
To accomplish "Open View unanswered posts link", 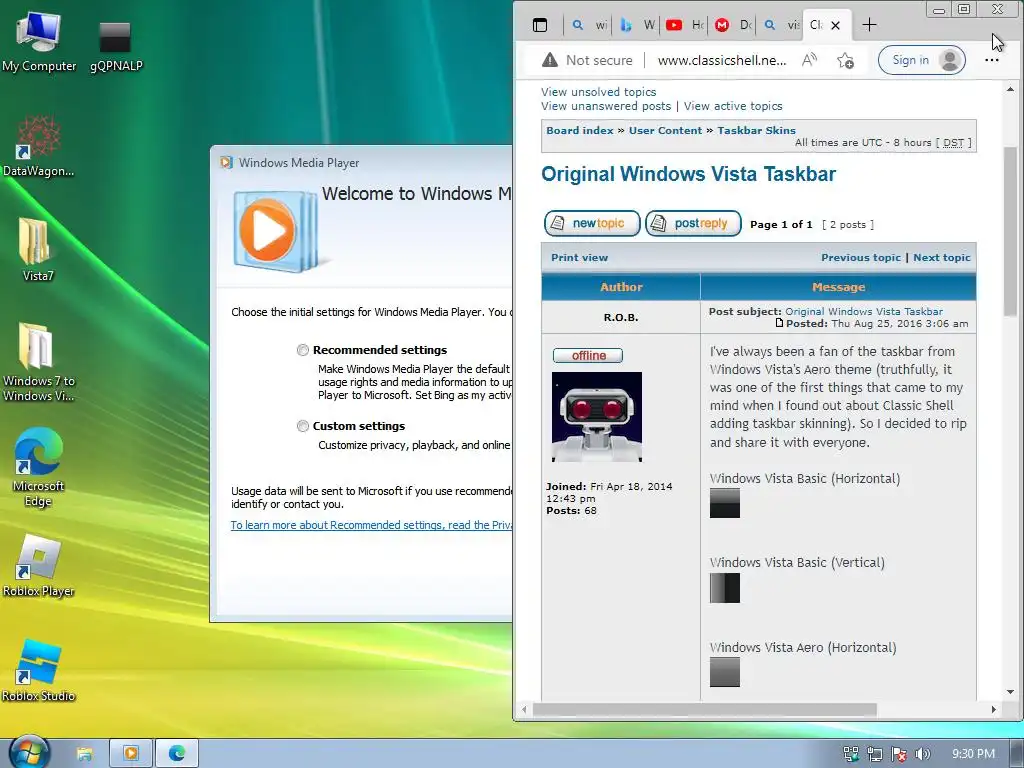I will tap(605, 106).
